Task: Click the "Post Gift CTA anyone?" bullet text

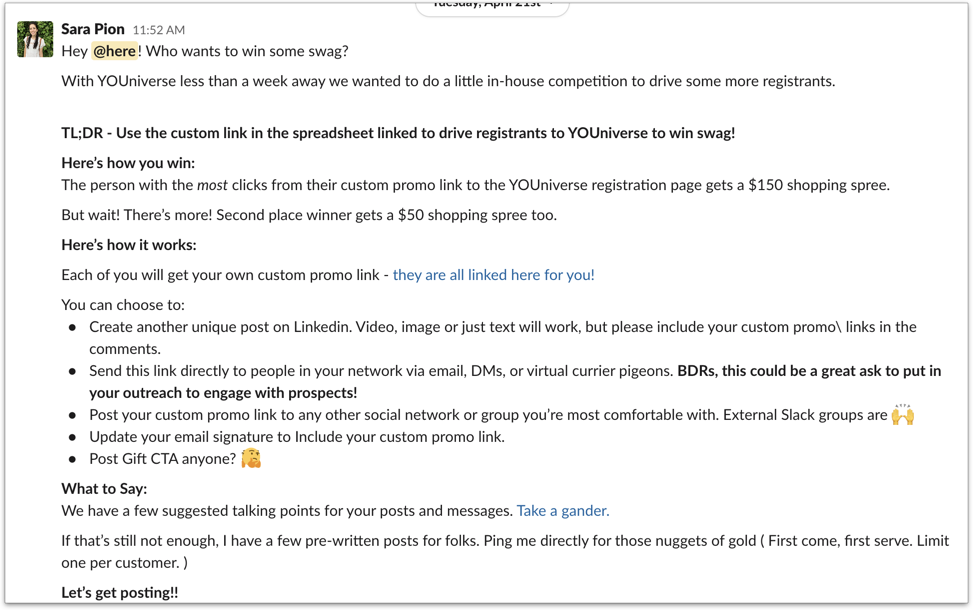Action: point(162,459)
